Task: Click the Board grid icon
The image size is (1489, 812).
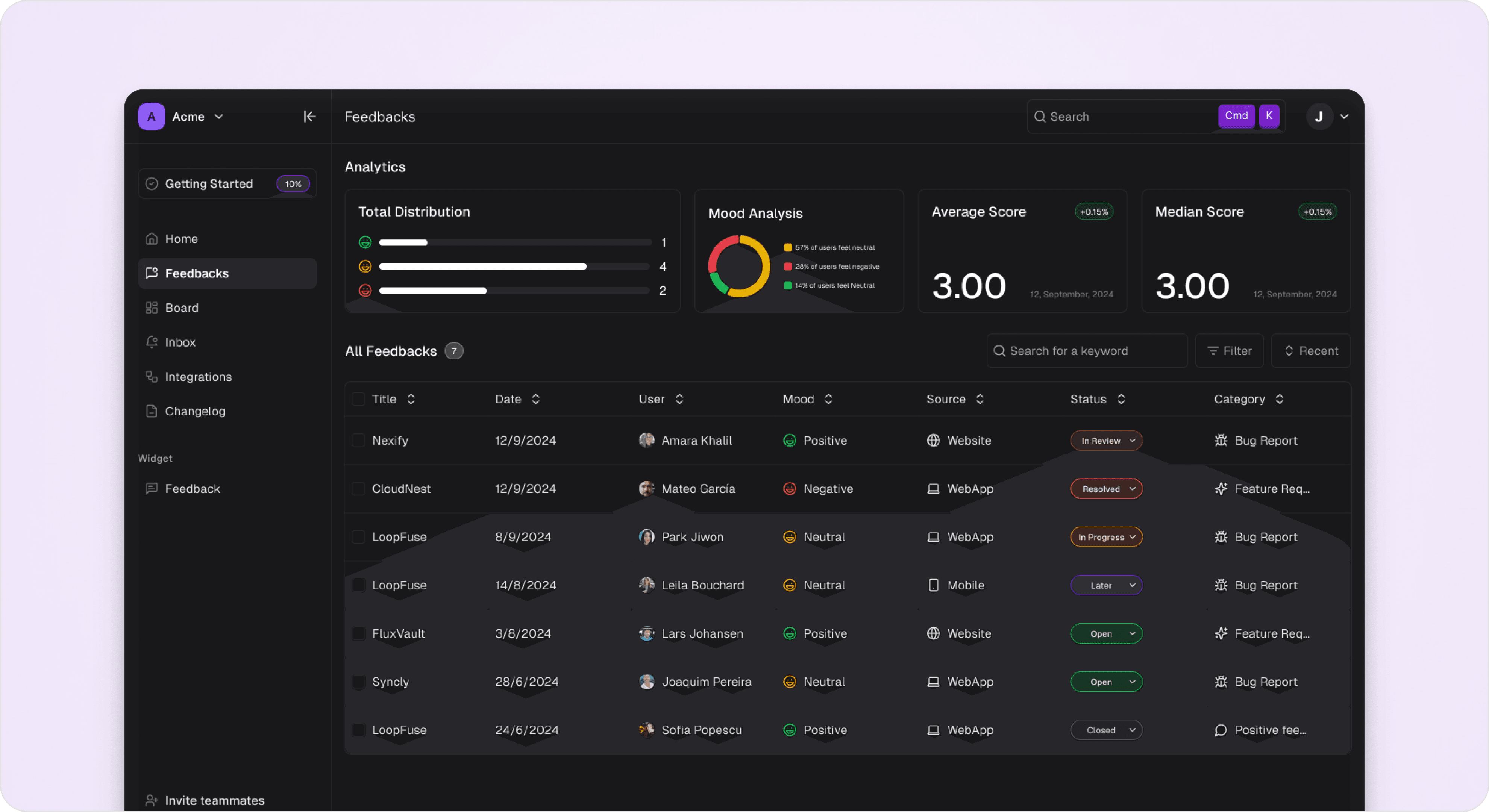Action: click(x=152, y=308)
